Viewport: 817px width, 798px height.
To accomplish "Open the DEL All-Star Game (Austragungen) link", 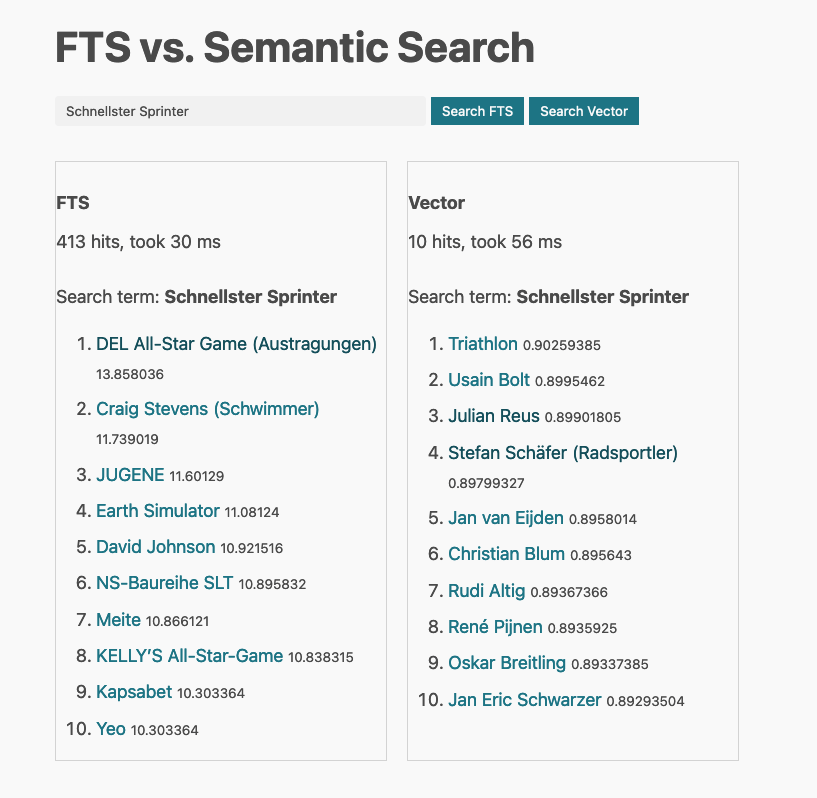I will pyautogui.click(x=236, y=344).
